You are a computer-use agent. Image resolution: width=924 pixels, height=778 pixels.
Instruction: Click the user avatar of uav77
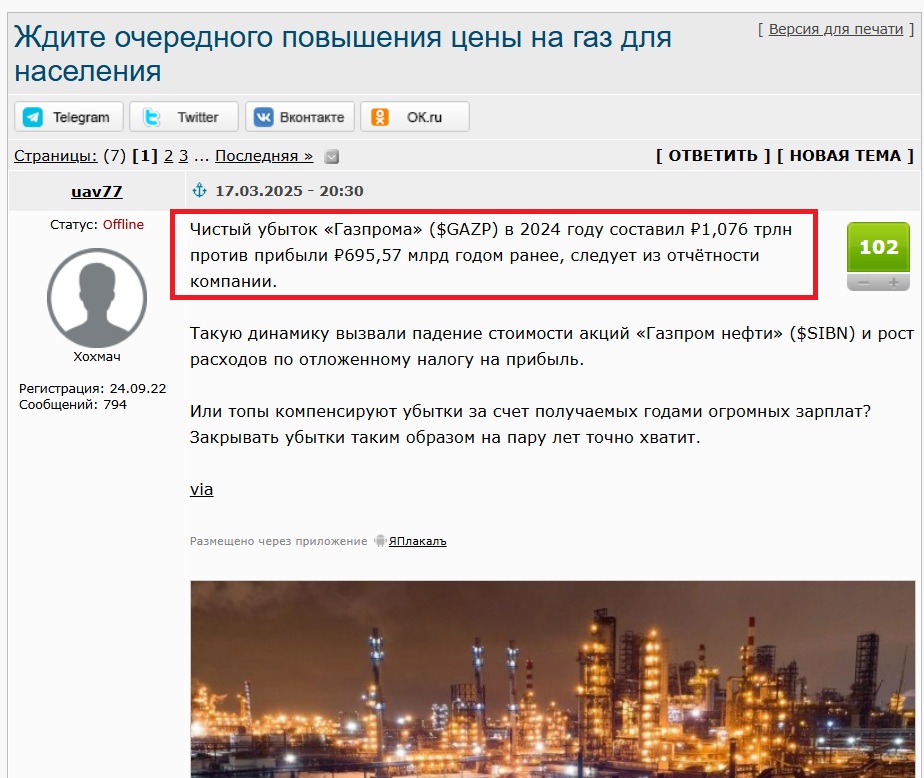point(97,298)
